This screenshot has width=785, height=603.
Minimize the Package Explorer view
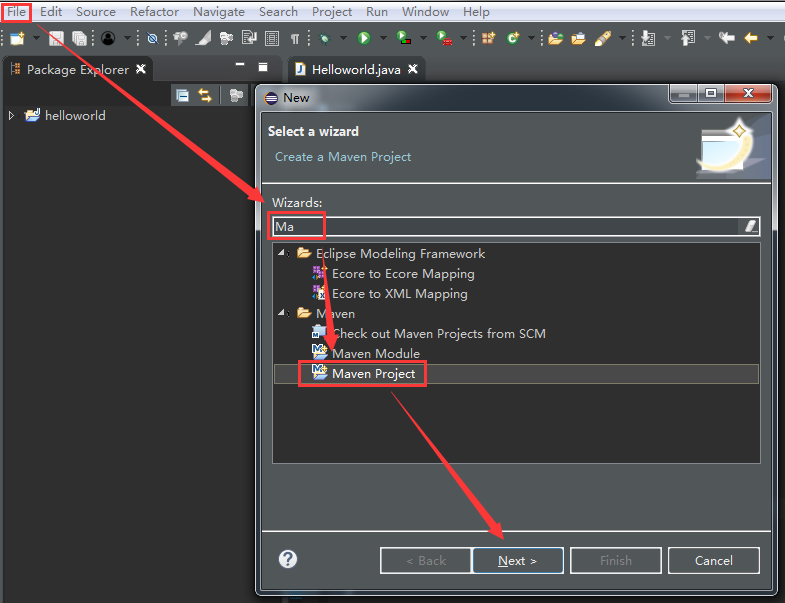point(240,65)
